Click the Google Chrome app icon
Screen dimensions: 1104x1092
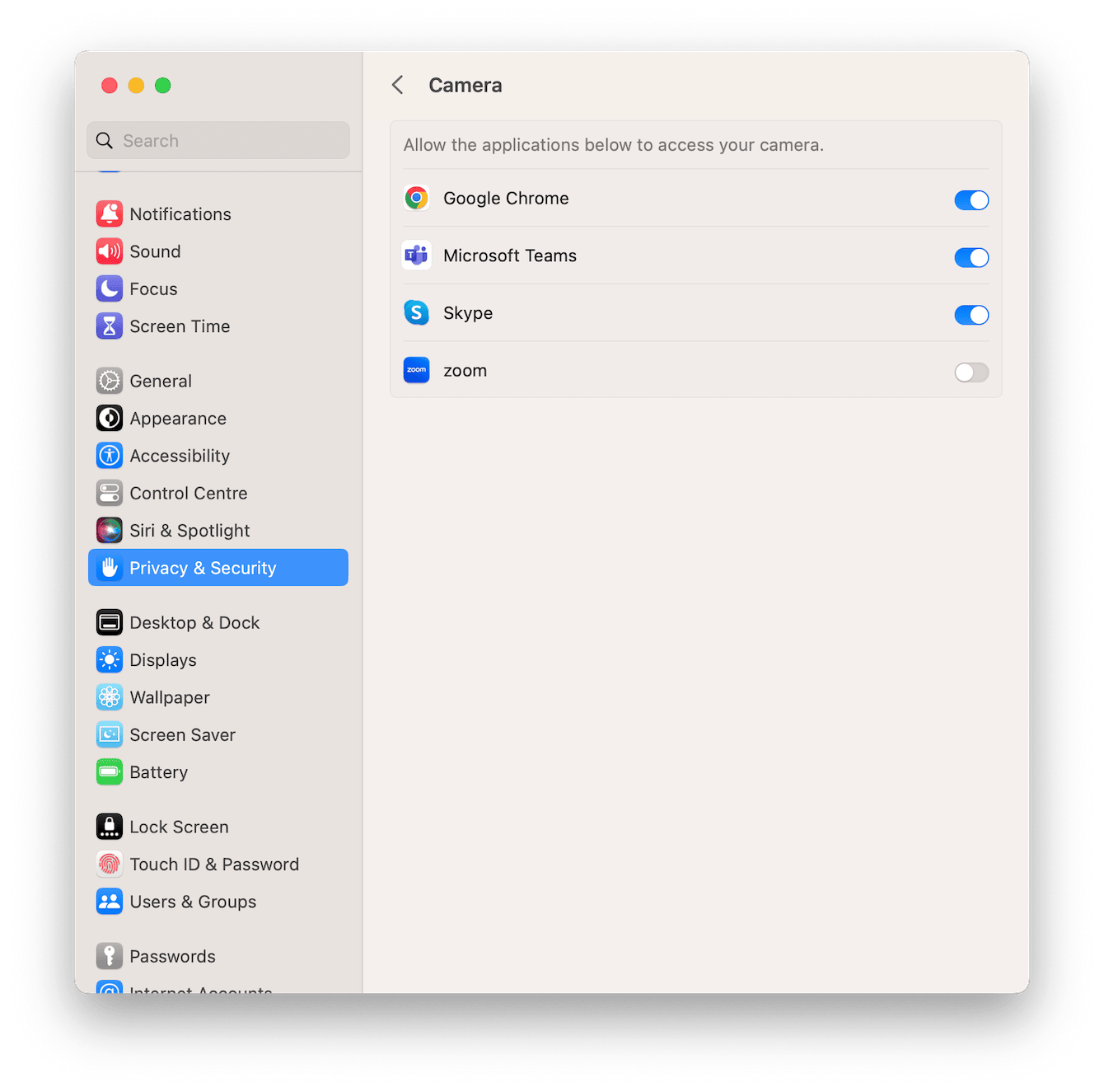pos(417,198)
